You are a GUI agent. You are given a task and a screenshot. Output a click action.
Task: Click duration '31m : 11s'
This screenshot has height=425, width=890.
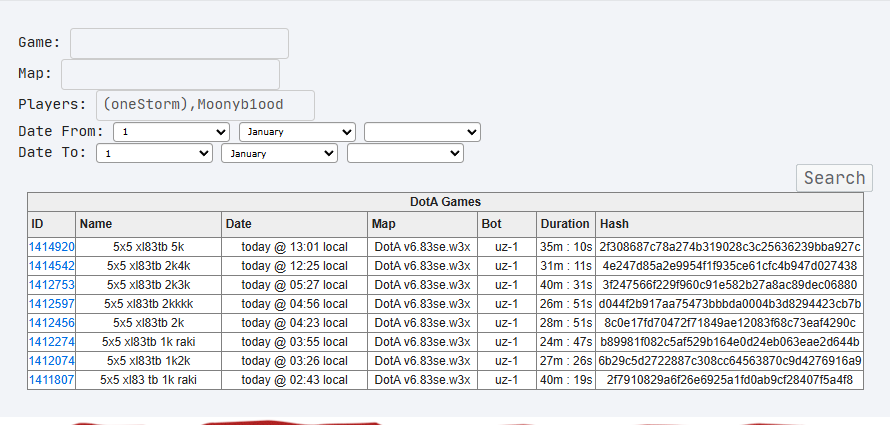[x=566, y=266]
